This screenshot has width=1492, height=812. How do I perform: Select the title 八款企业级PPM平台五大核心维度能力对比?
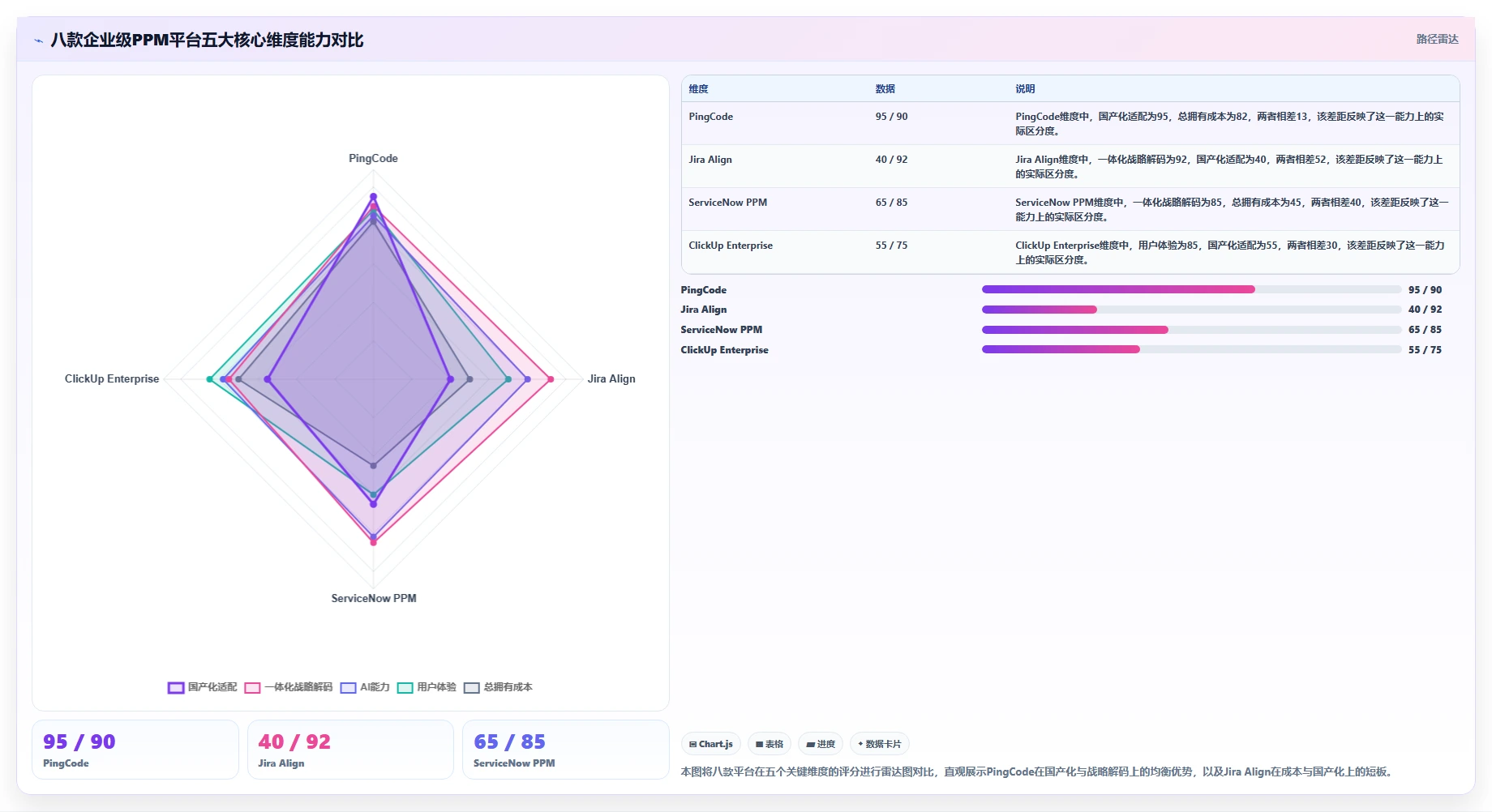coord(207,40)
